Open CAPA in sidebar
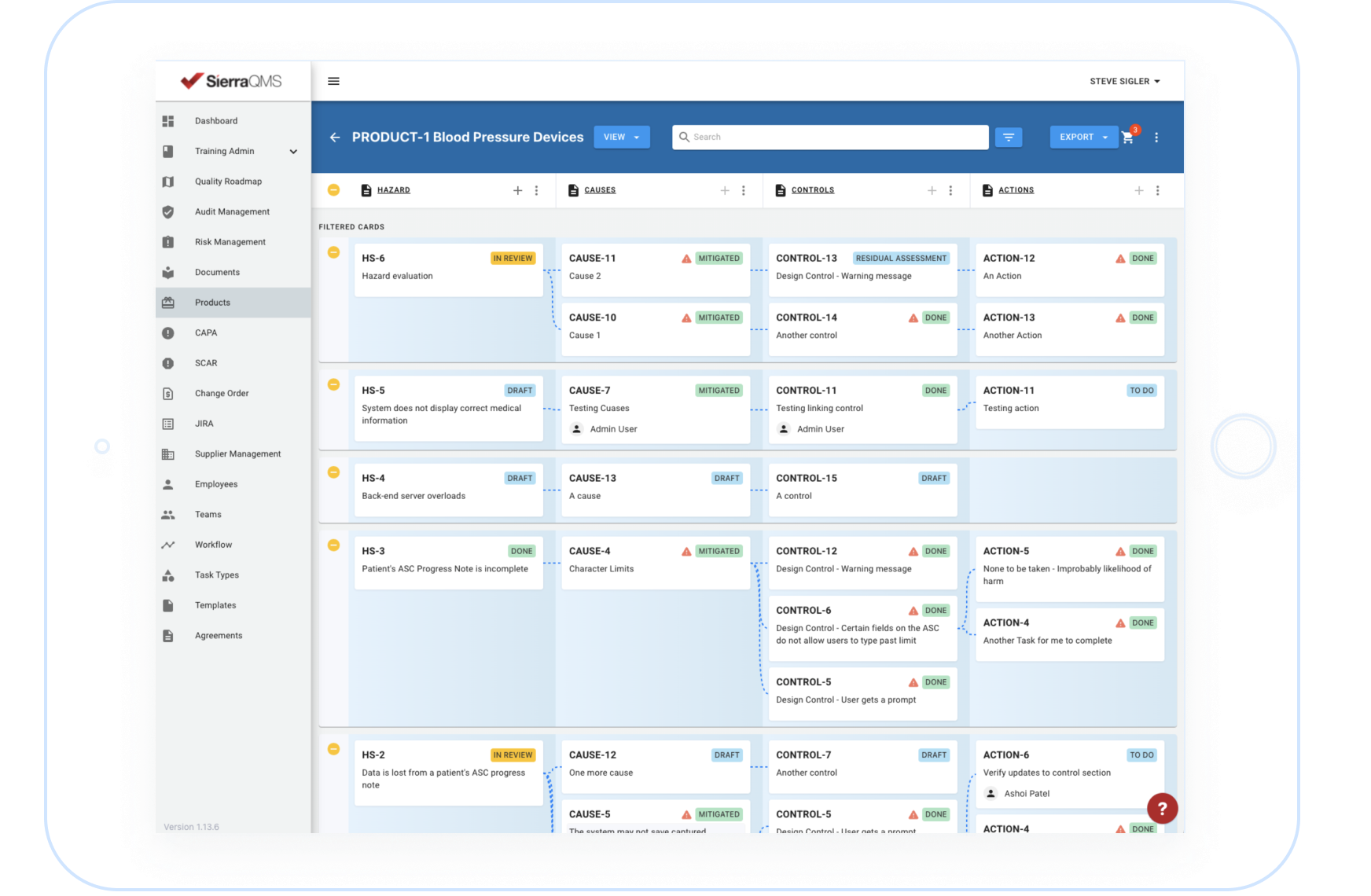 point(233,333)
